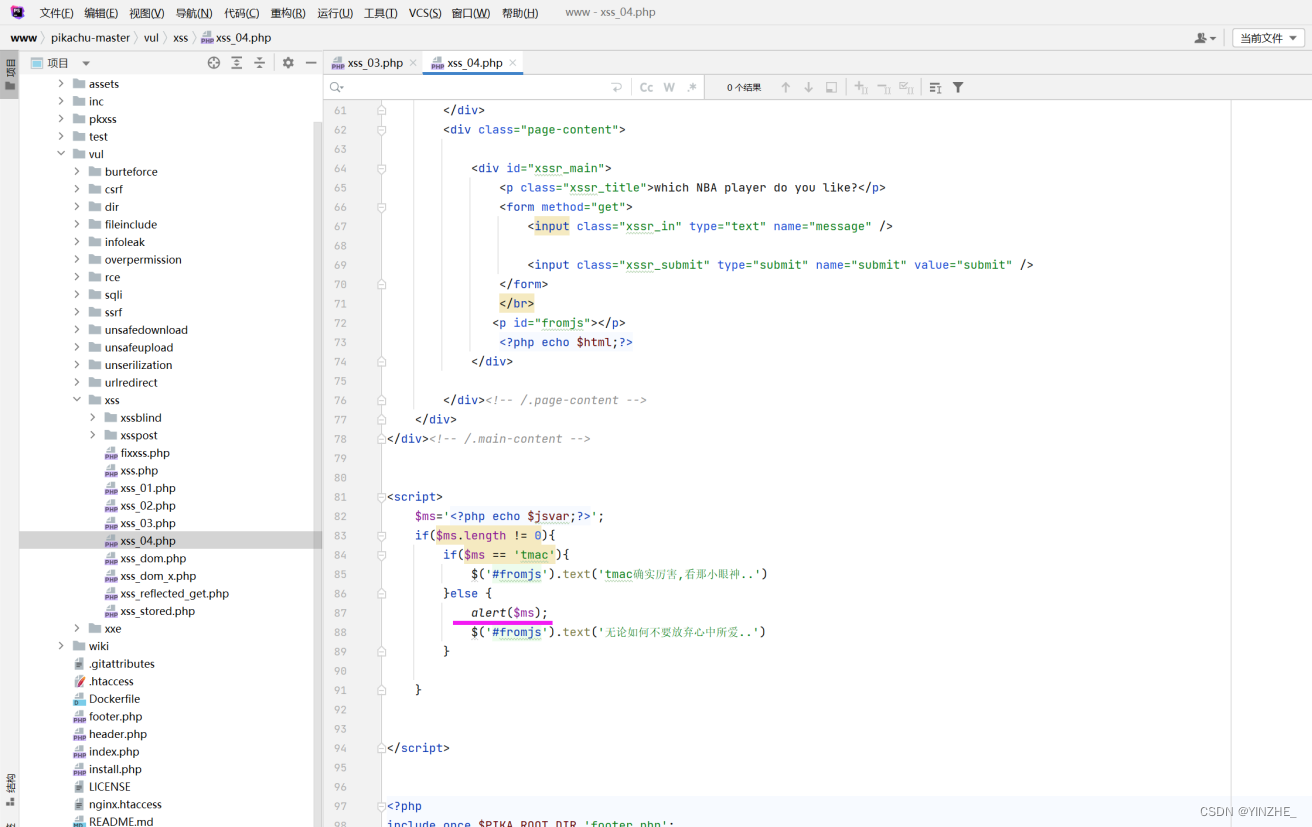This screenshot has width=1312, height=827.
Task: Select xss_stored.php in project tree
Action: click(x=157, y=611)
